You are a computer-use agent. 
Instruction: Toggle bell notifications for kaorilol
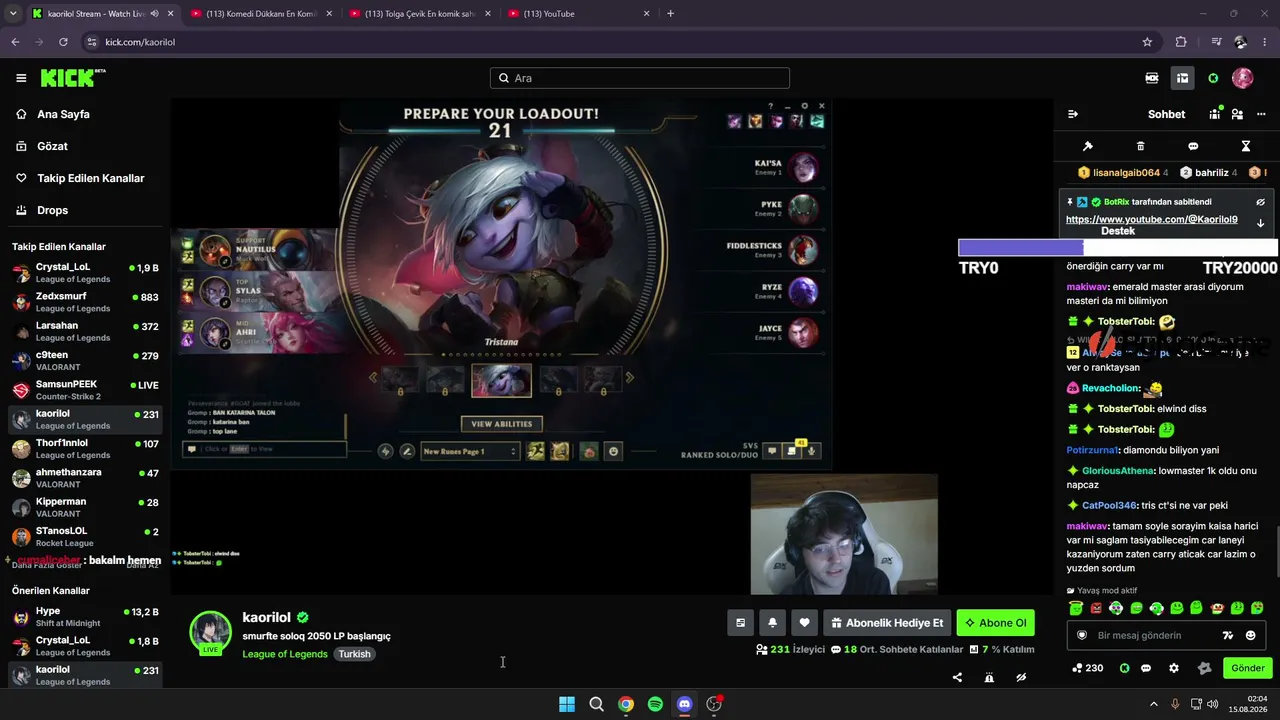pos(772,623)
